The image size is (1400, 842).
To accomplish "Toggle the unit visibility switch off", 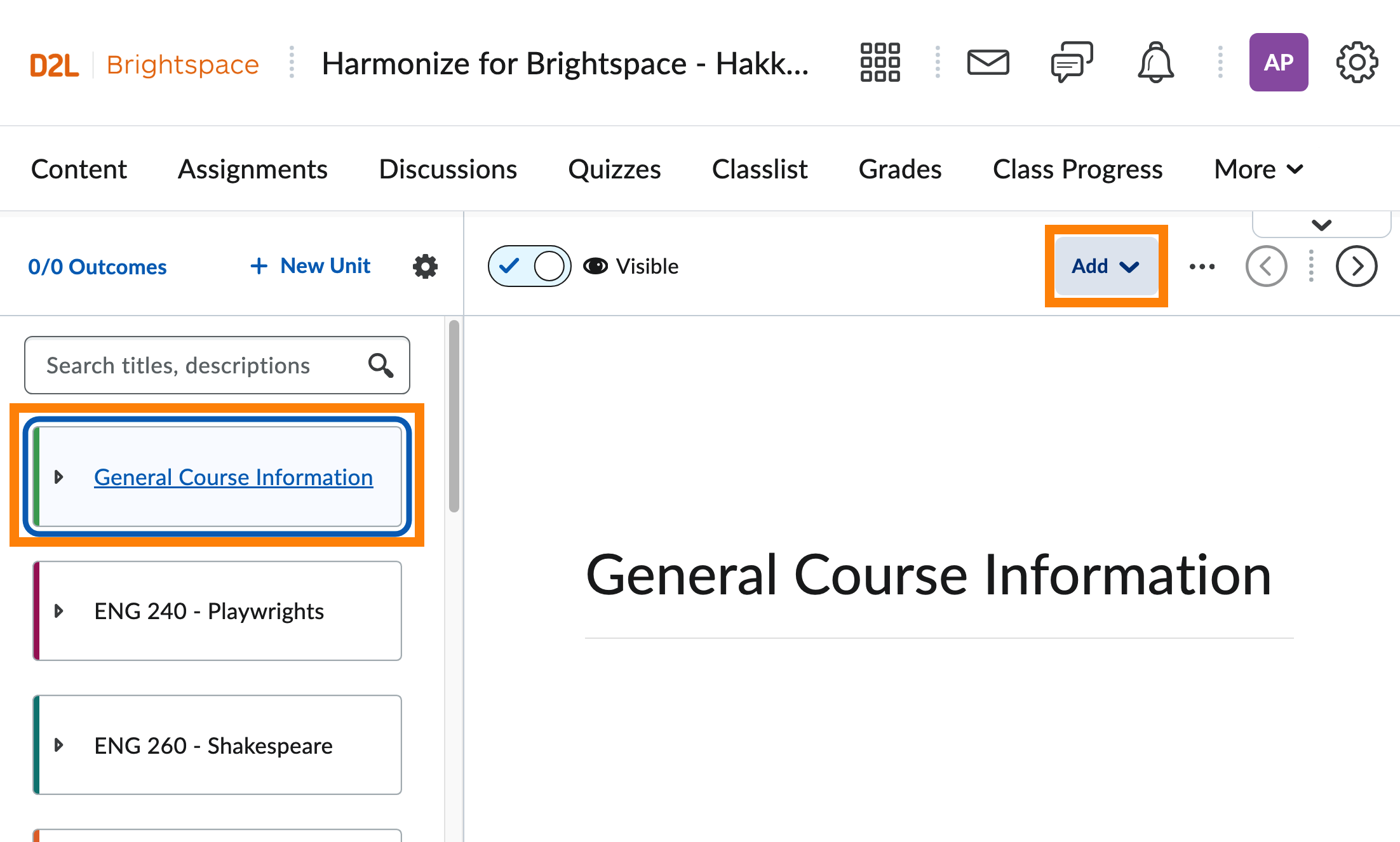I will 528,266.
